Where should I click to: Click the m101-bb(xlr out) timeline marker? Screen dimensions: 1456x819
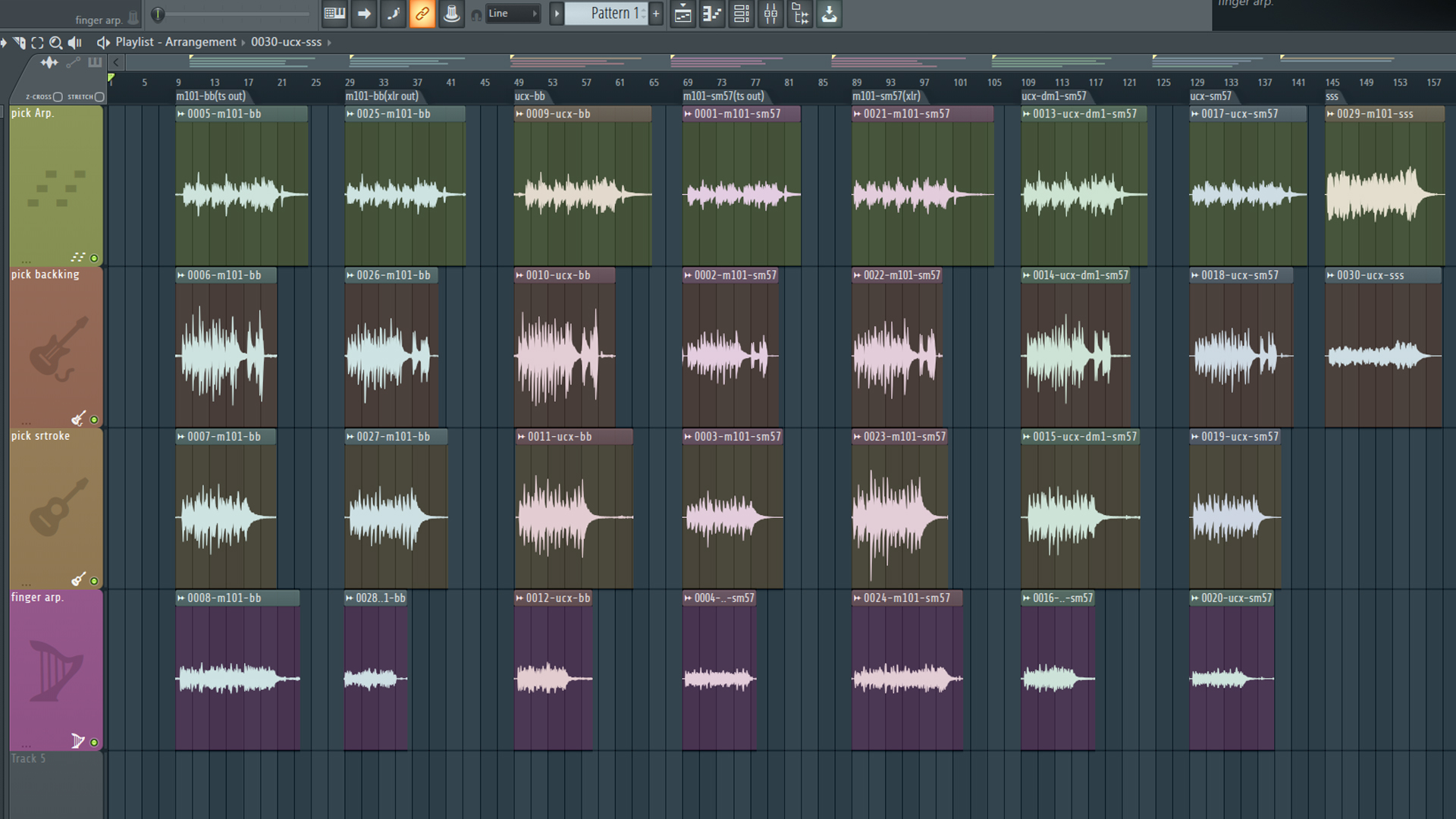[382, 96]
